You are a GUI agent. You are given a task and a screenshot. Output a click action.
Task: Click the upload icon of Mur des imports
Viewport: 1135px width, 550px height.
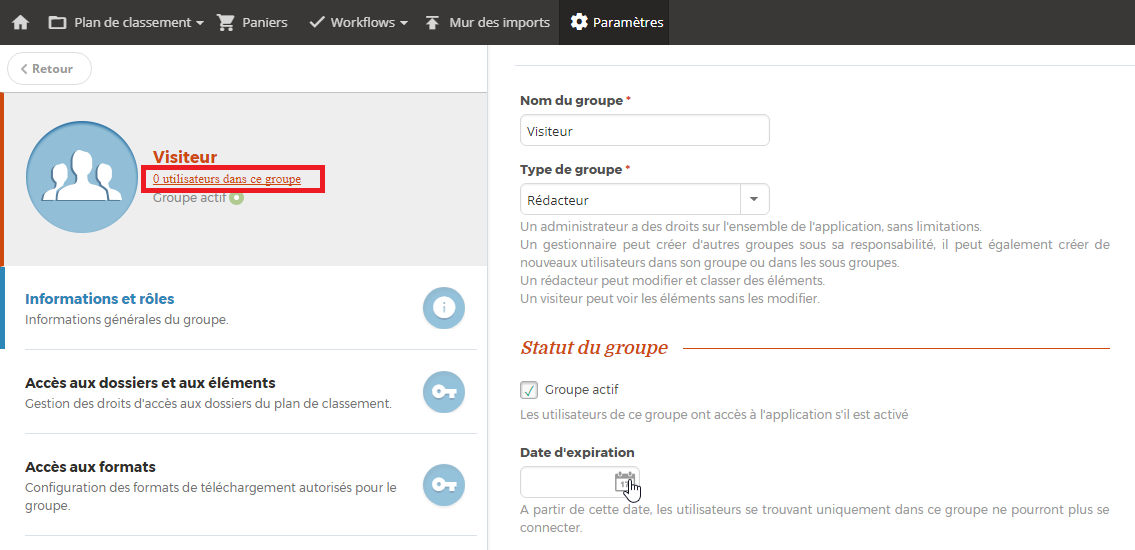[x=432, y=22]
